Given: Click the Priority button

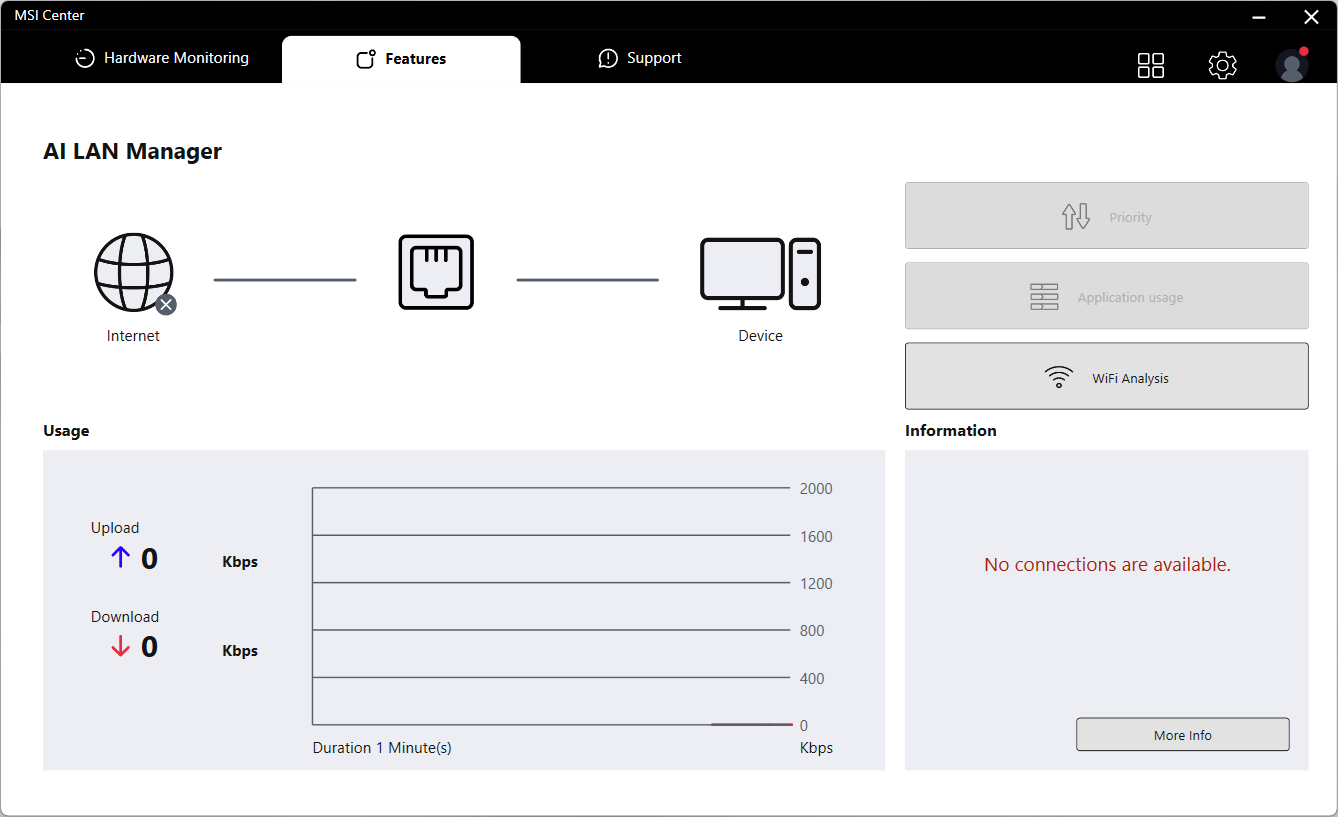Looking at the screenshot, I should coord(1106,216).
